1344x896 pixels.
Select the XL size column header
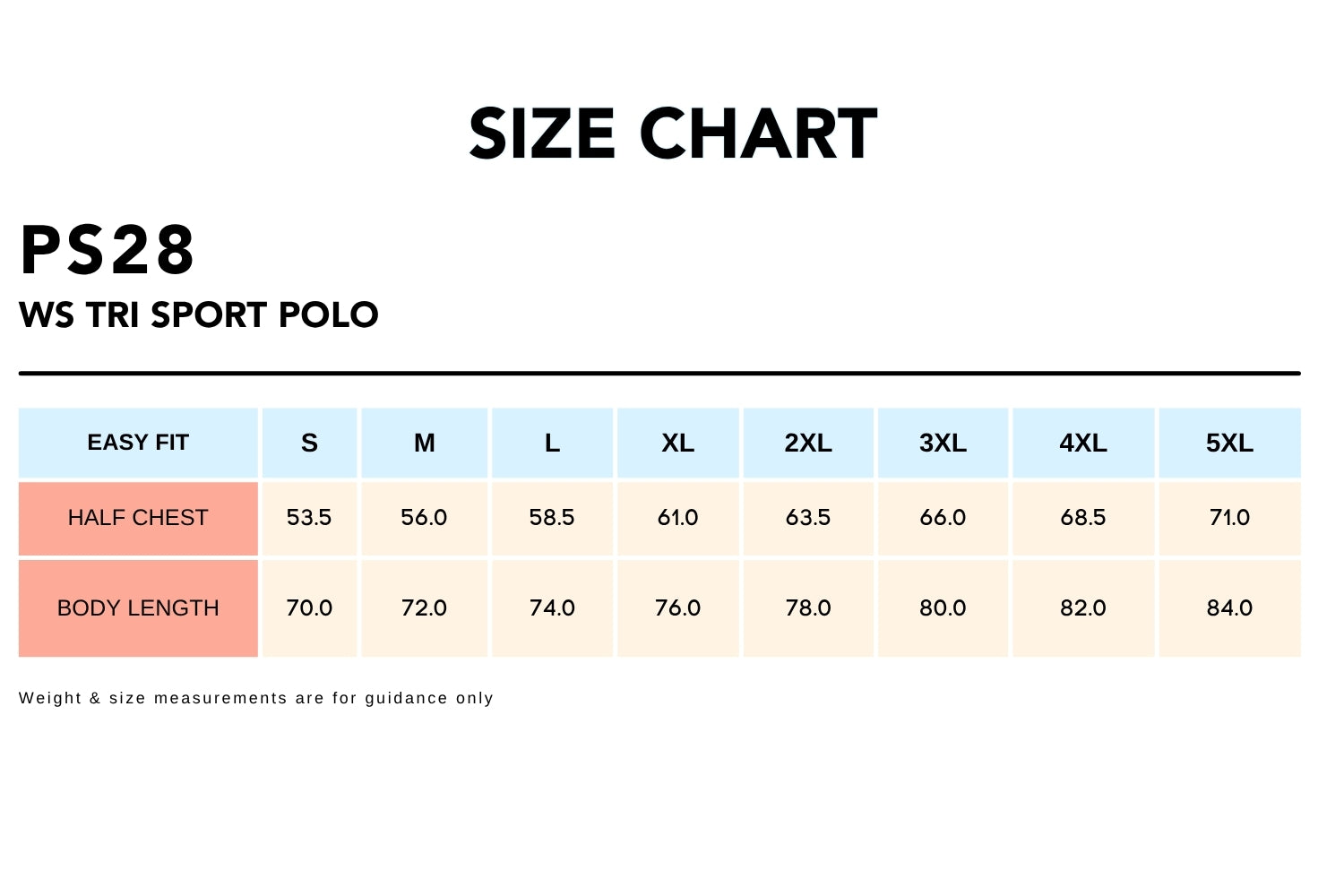pos(677,443)
